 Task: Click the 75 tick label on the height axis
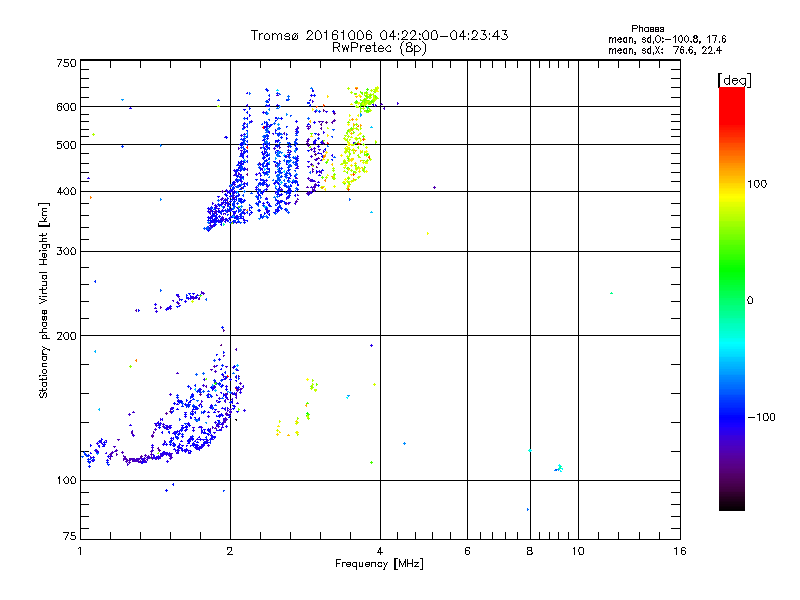[x=70, y=536]
